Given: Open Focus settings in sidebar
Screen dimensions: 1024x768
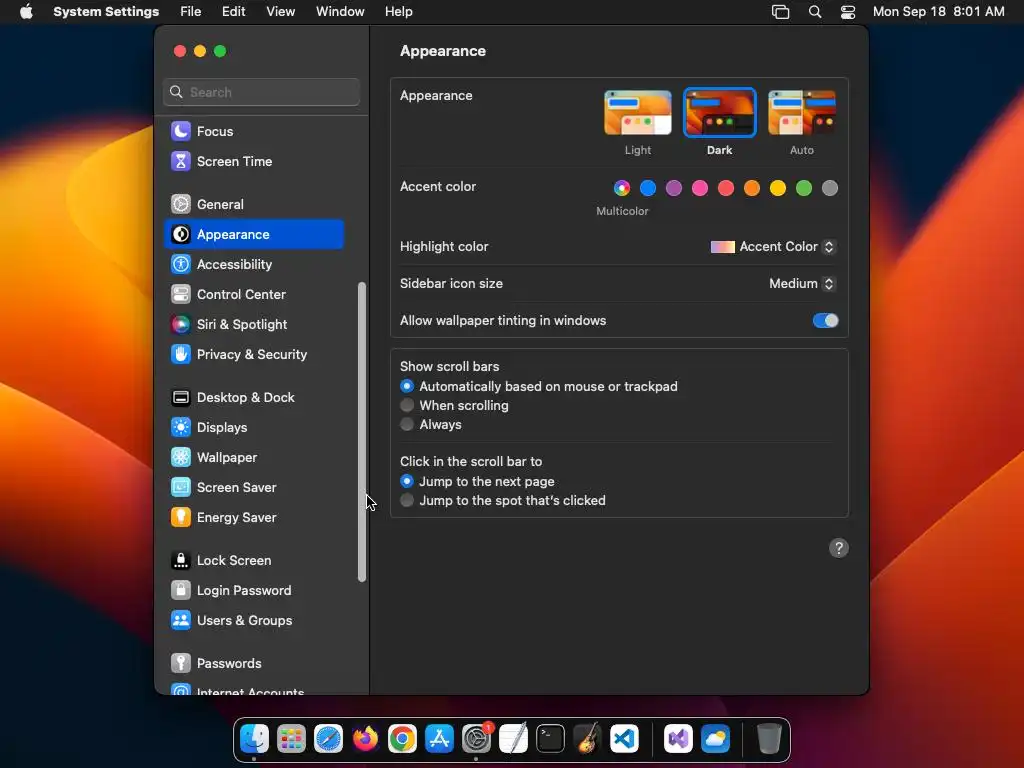Looking at the screenshot, I should point(255,131).
